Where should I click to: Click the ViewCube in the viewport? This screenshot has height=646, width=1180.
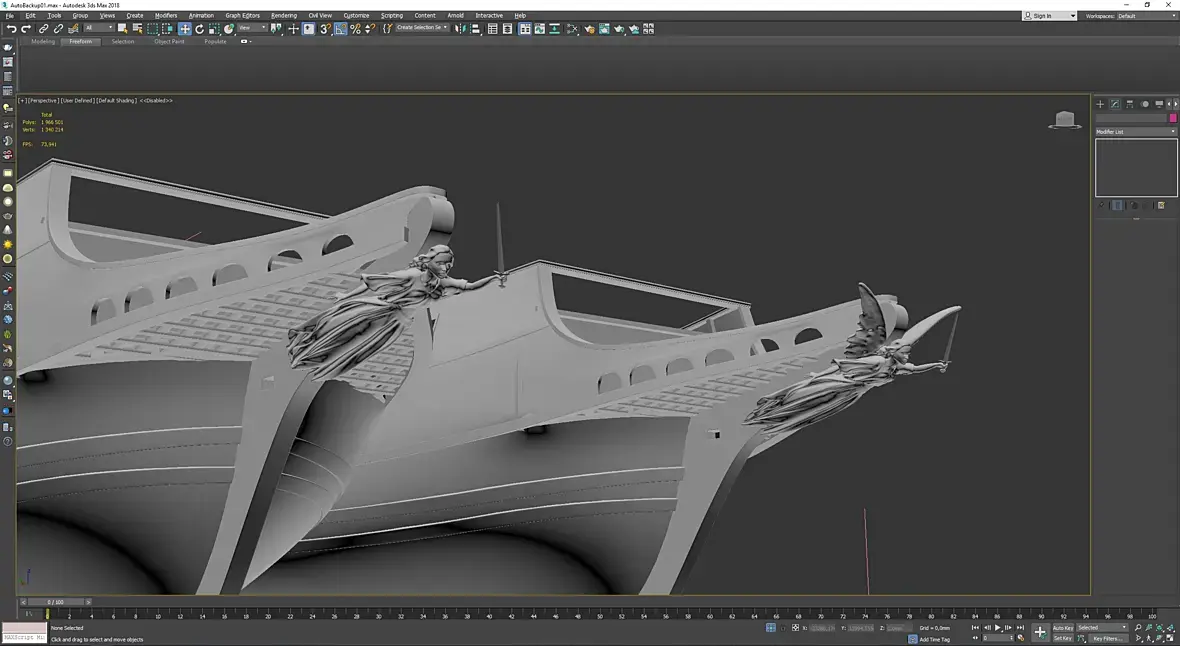(x=1066, y=120)
